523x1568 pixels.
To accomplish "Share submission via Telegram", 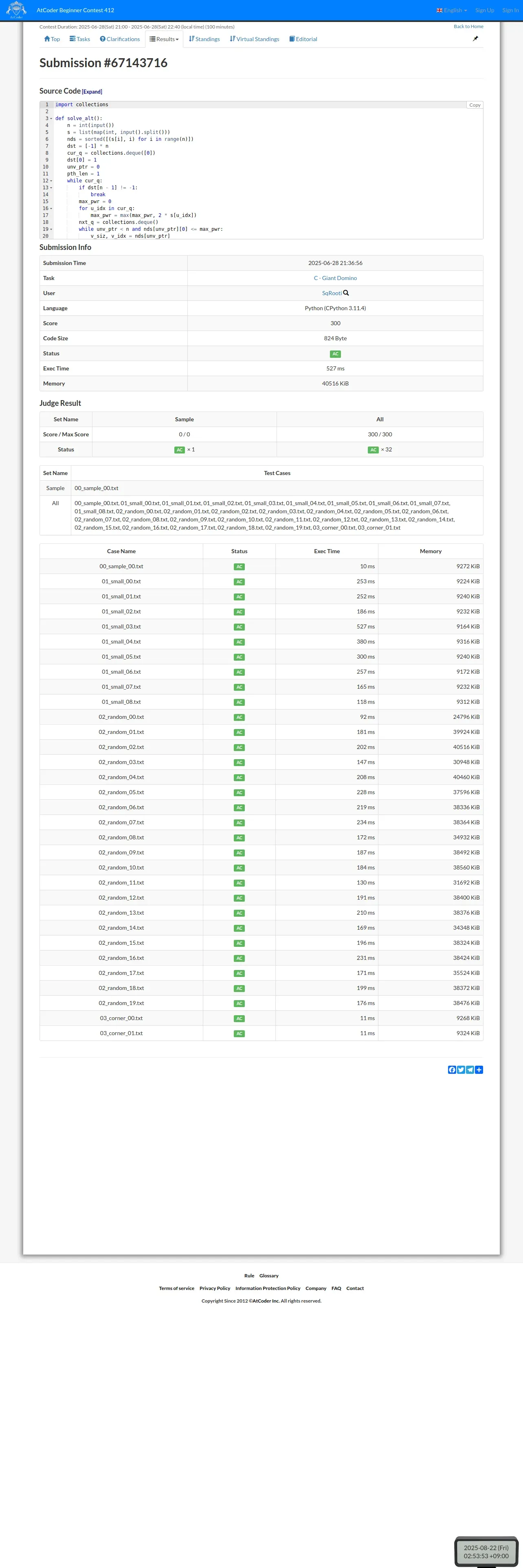I will point(470,1069).
